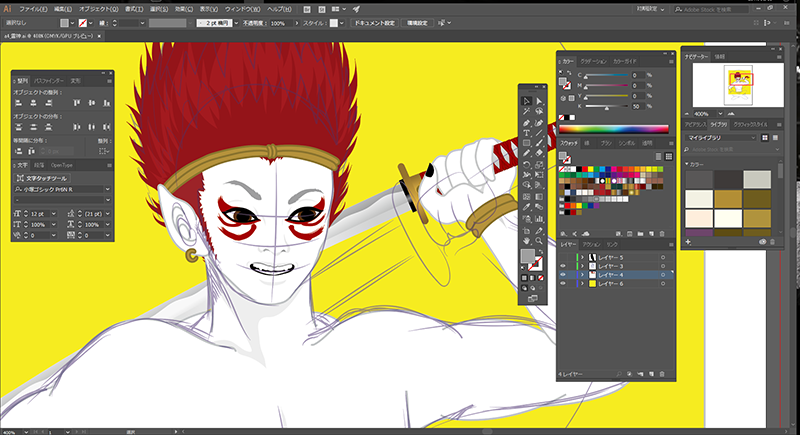Hide レイヤー 4 with eye icon
800x435 pixels.
(563, 275)
